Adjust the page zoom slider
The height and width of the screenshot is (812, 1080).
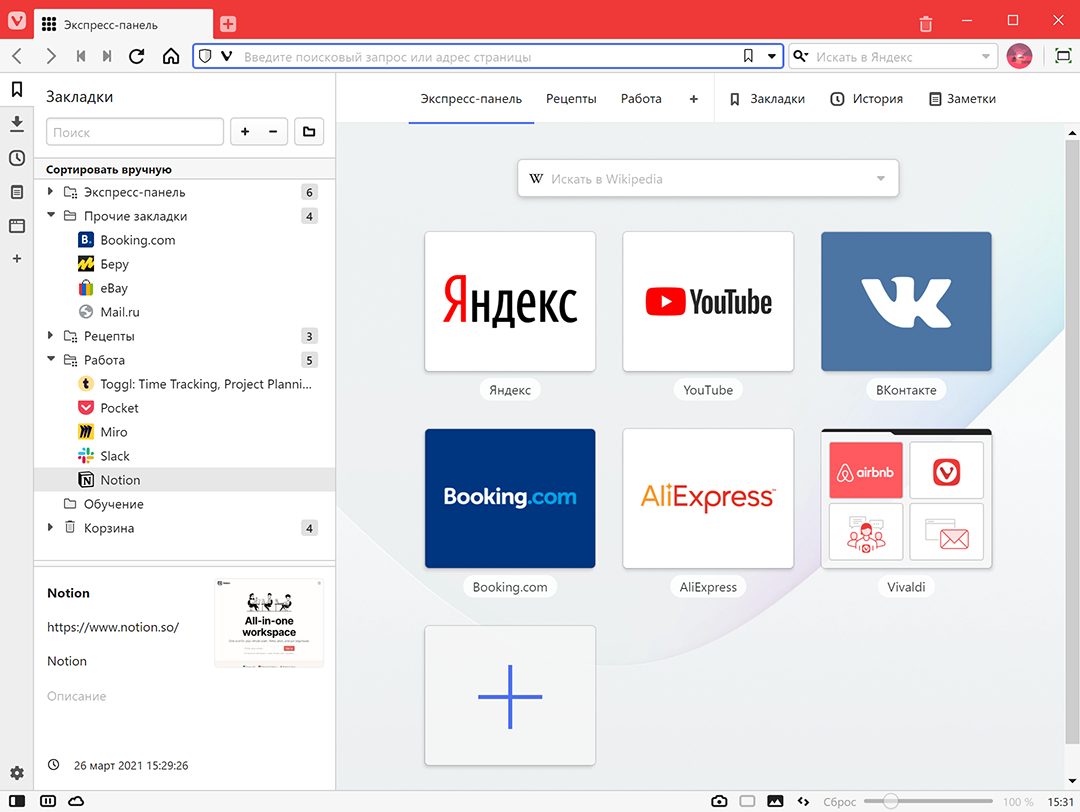(928, 801)
